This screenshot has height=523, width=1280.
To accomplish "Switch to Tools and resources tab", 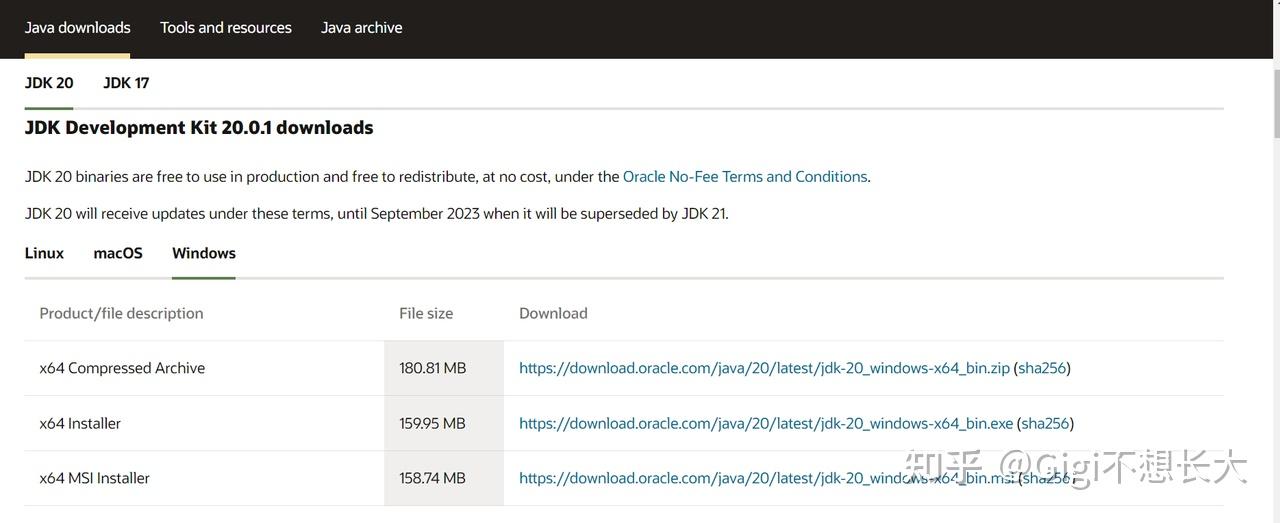I will pyautogui.click(x=226, y=28).
